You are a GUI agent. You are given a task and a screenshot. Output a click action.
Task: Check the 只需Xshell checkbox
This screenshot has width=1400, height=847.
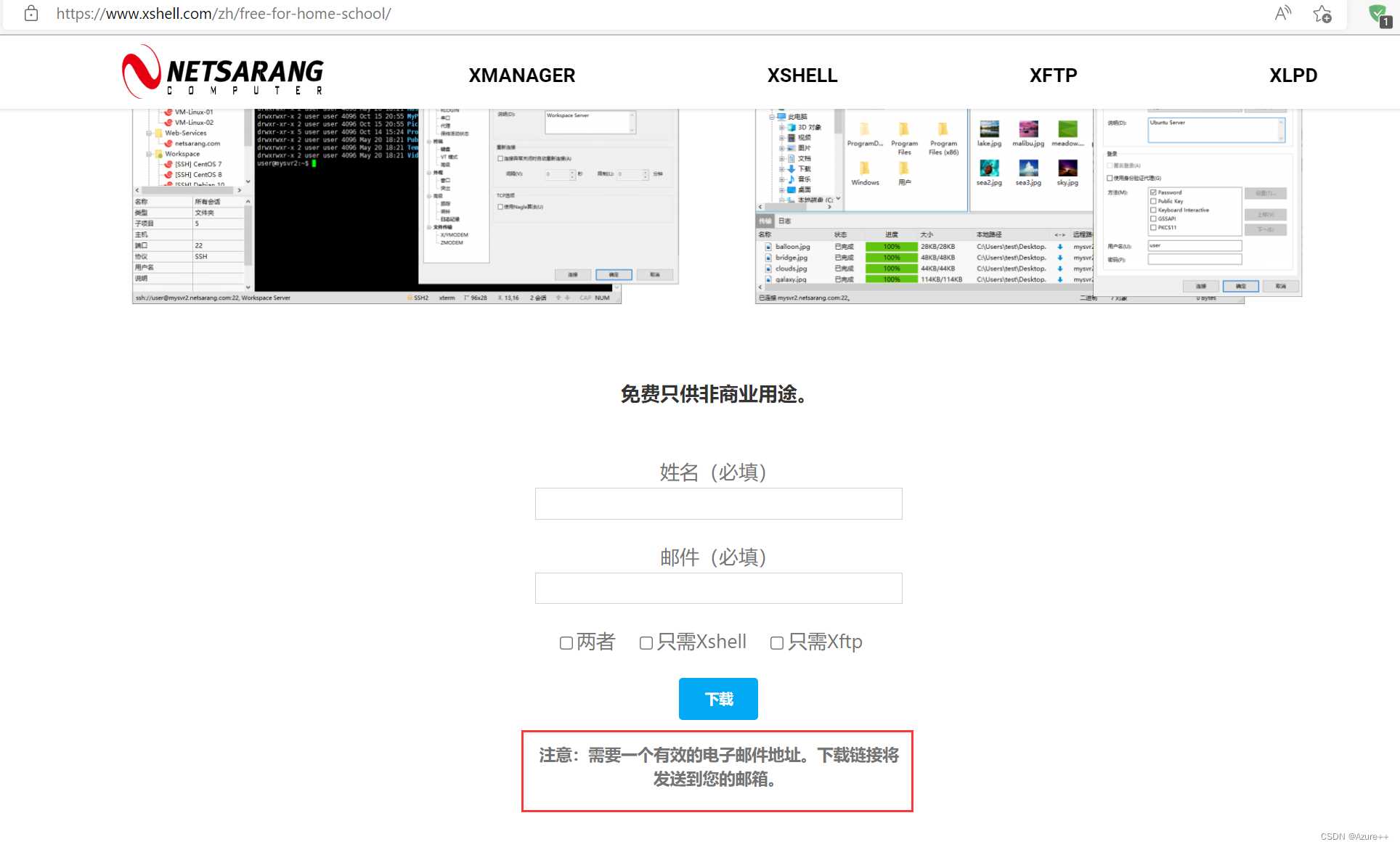click(x=646, y=643)
